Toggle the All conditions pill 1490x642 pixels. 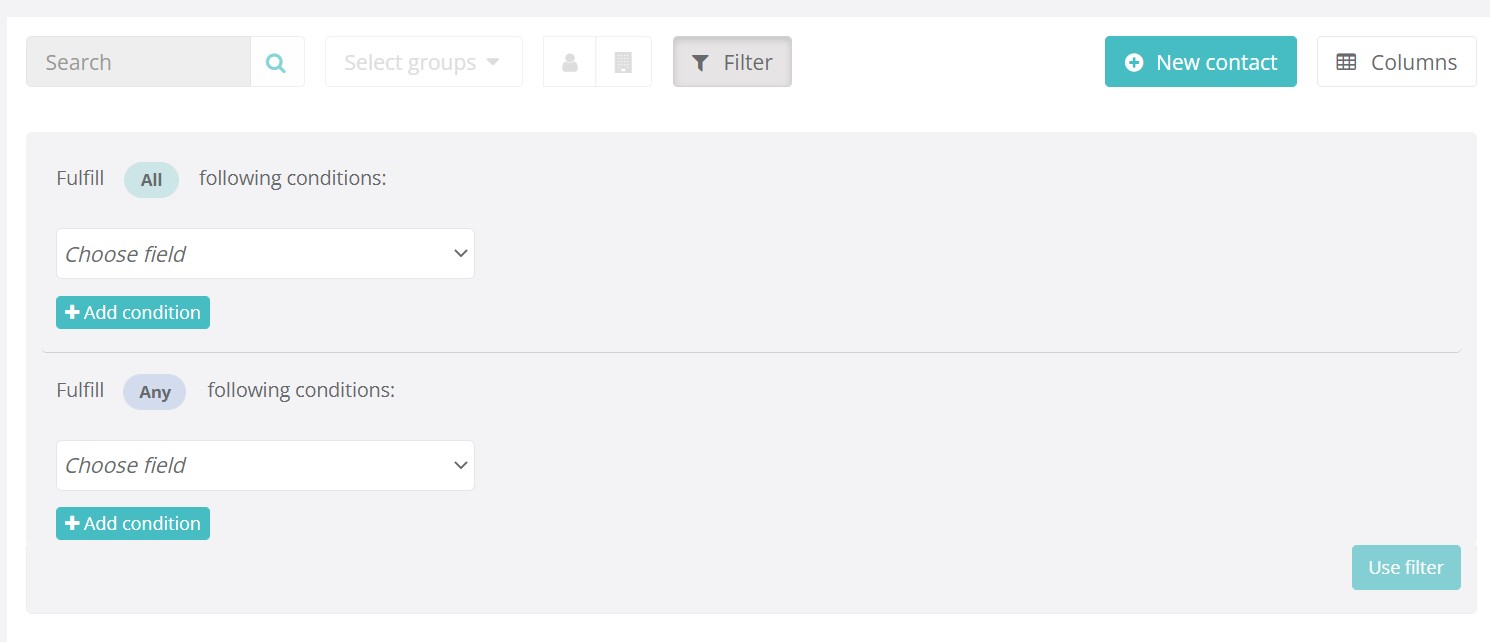pos(151,180)
